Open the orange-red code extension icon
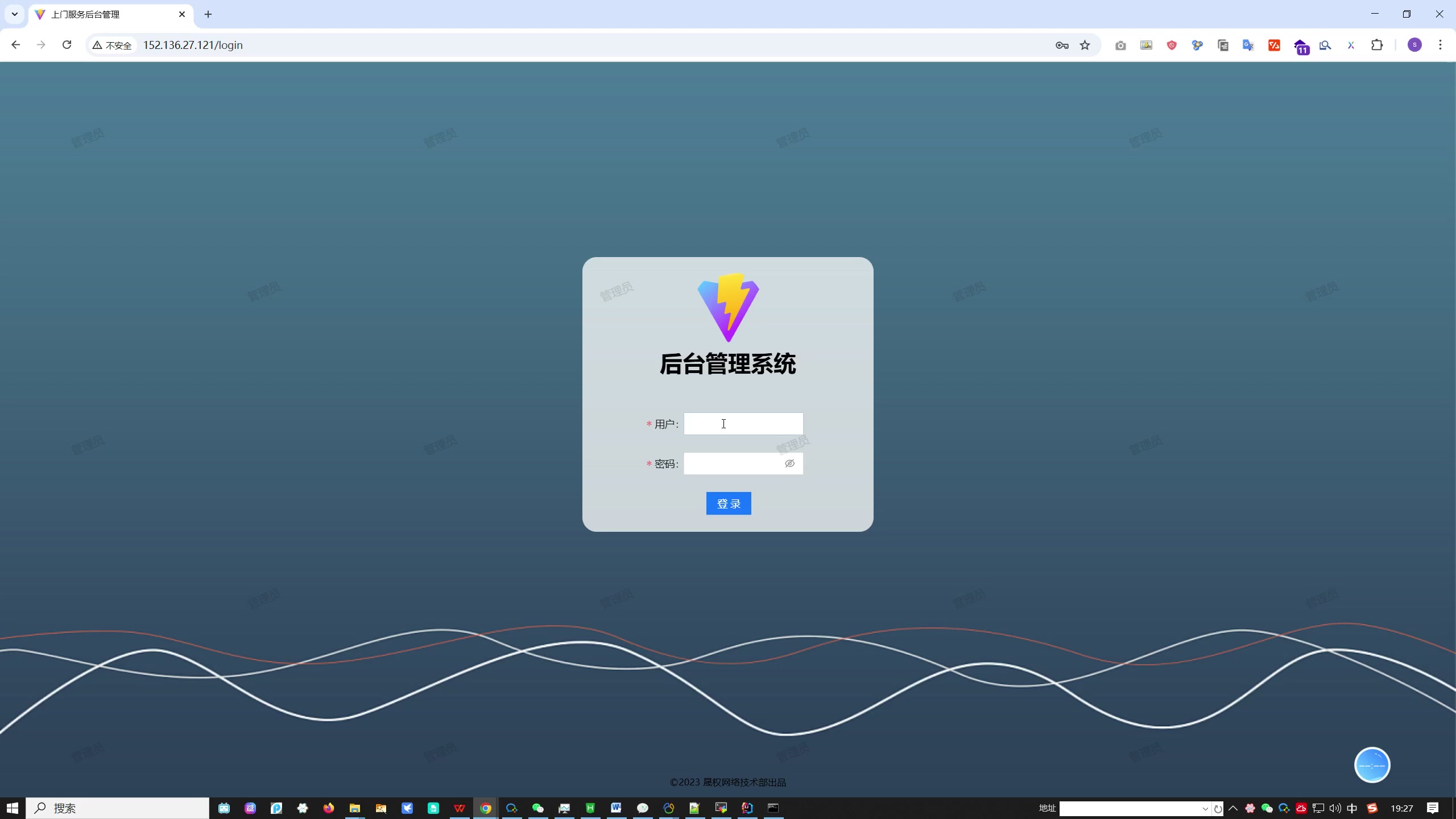The width and height of the screenshot is (1456, 819). point(1274,45)
